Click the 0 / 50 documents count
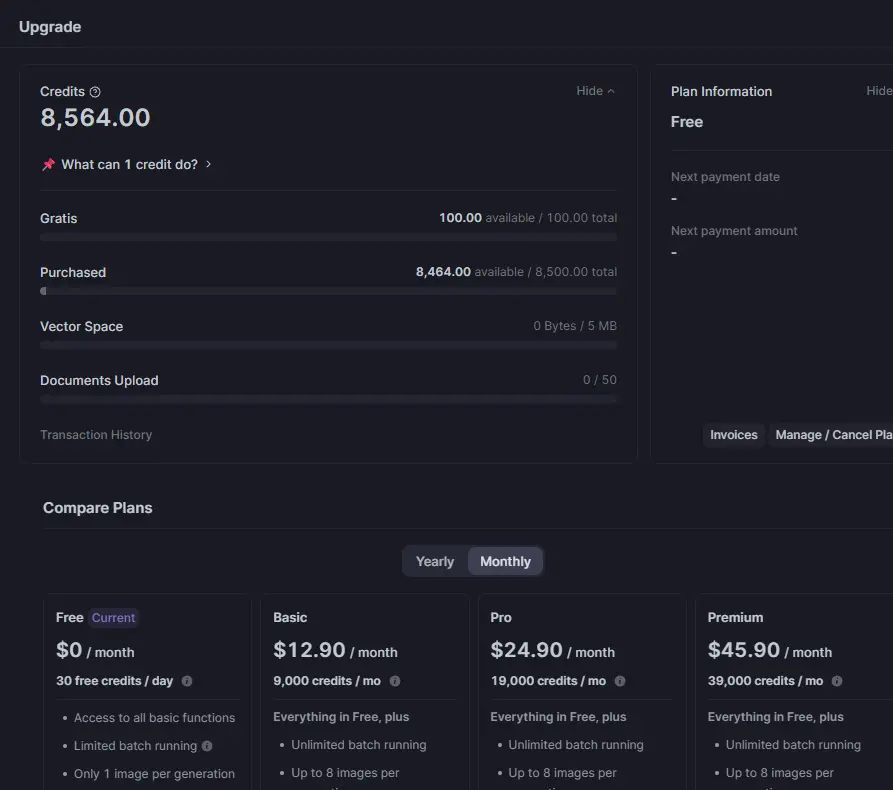 [x=599, y=380]
